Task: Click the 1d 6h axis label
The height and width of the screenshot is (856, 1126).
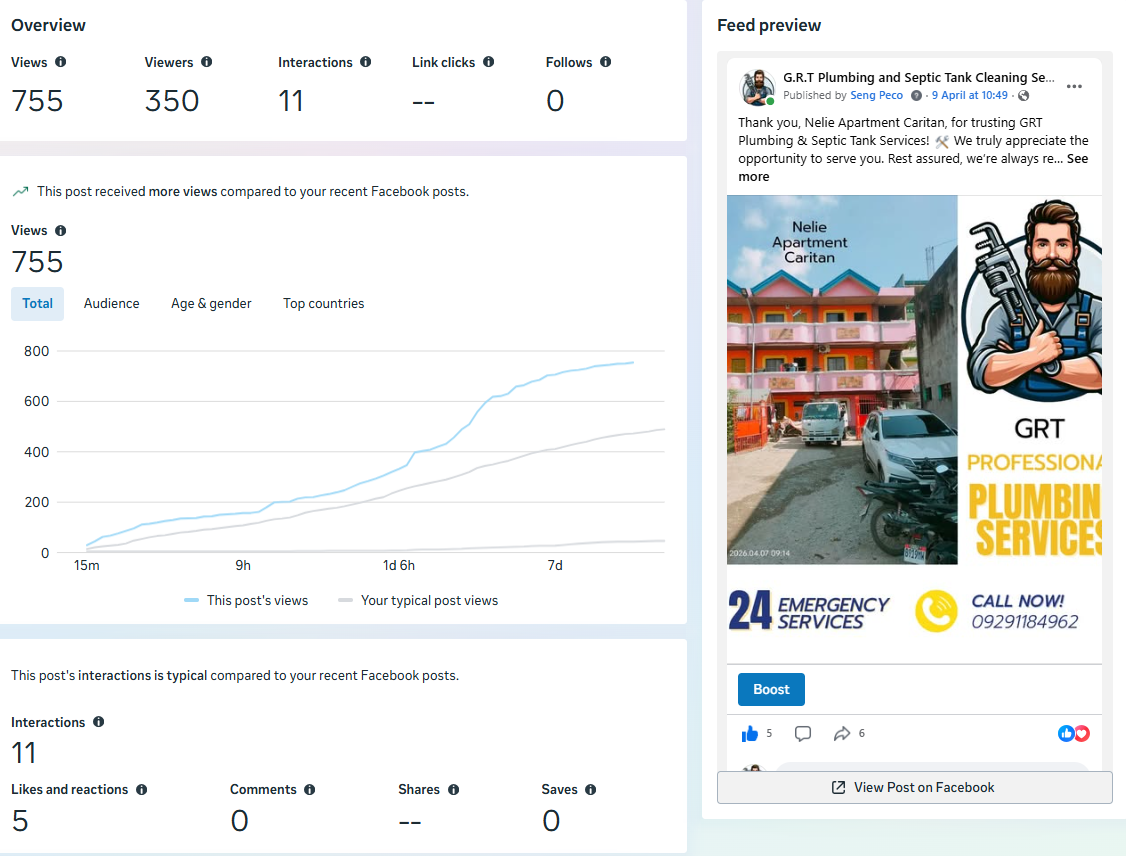Action: tap(399, 566)
